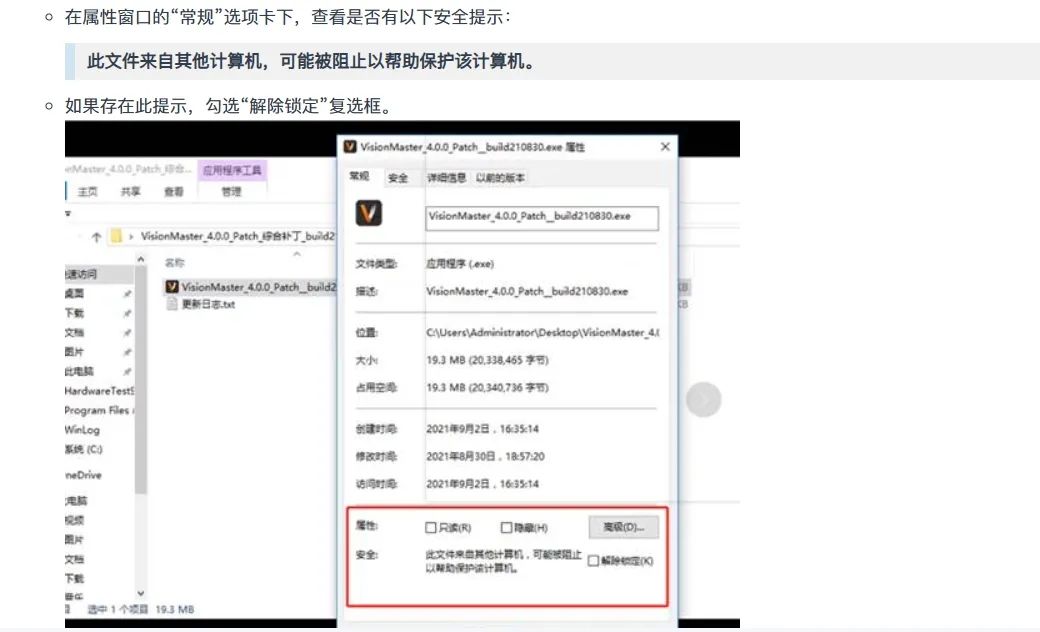Screen dimensions: 1040x632
Task: Check the 只读(R) read-only checkbox
Action: (431, 527)
